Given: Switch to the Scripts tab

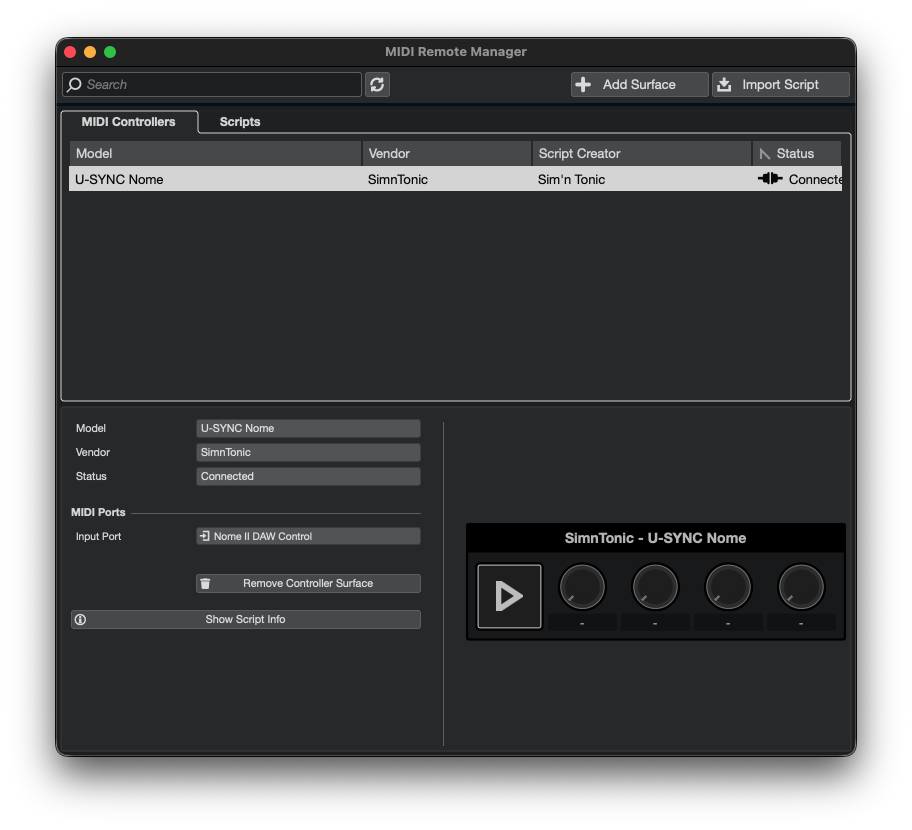Looking at the screenshot, I should tap(240, 122).
